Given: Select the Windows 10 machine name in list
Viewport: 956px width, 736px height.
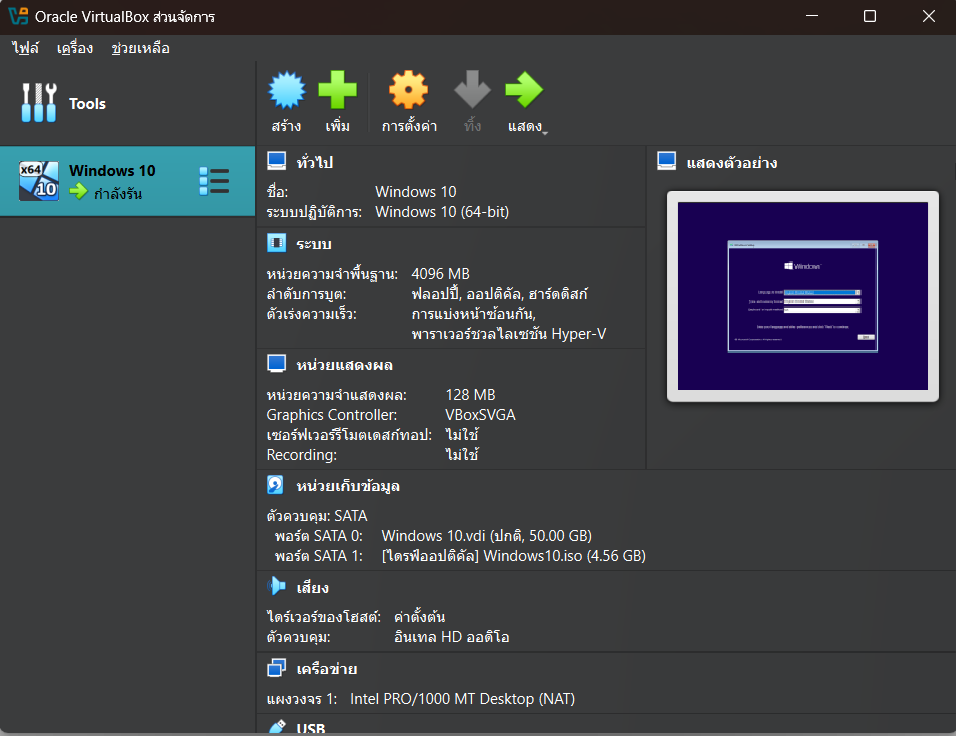Looking at the screenshot, I should pyautogui.click(x=112, y=170).
